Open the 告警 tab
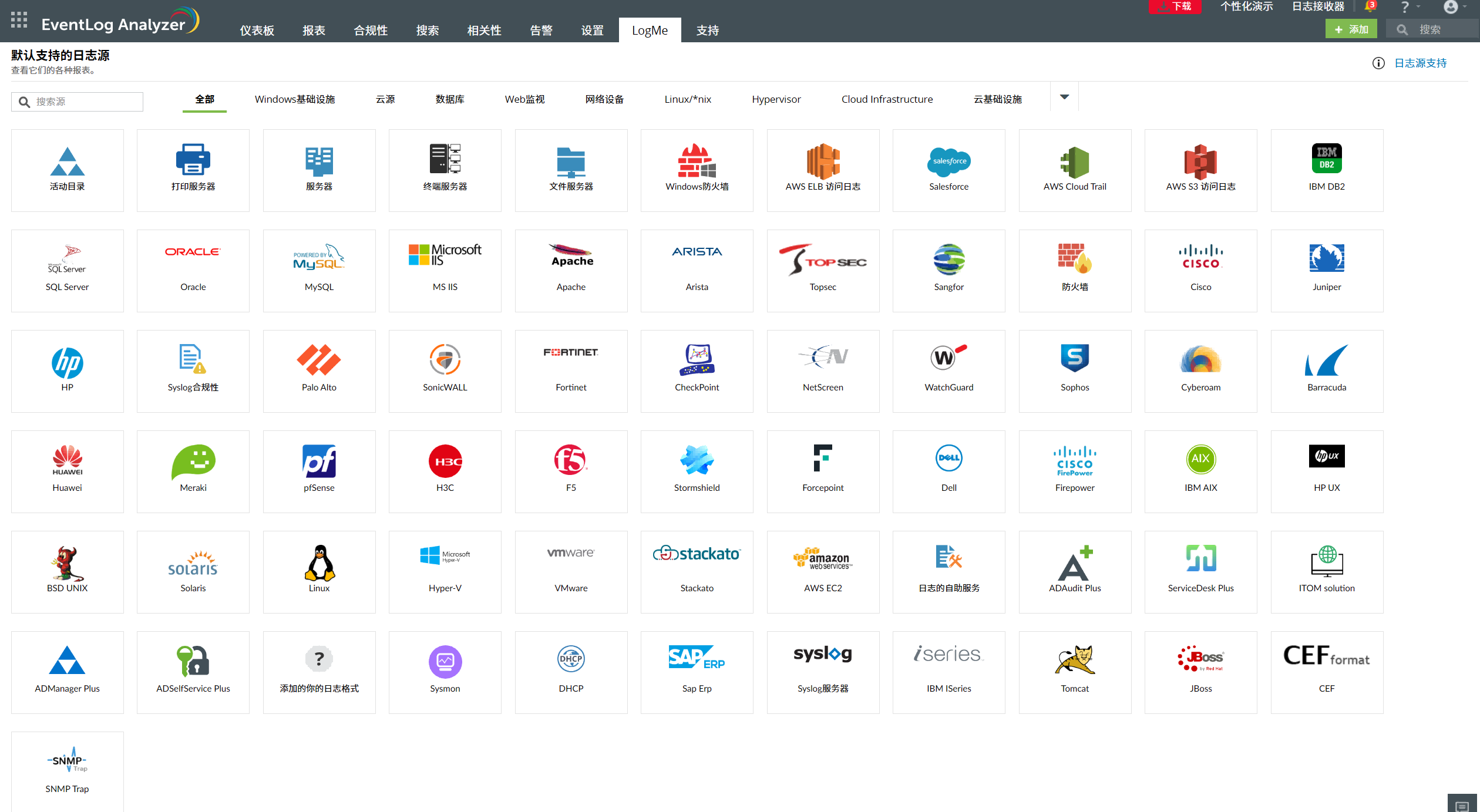The height and width of the screenshot is (812, 1480). point(541,31)
